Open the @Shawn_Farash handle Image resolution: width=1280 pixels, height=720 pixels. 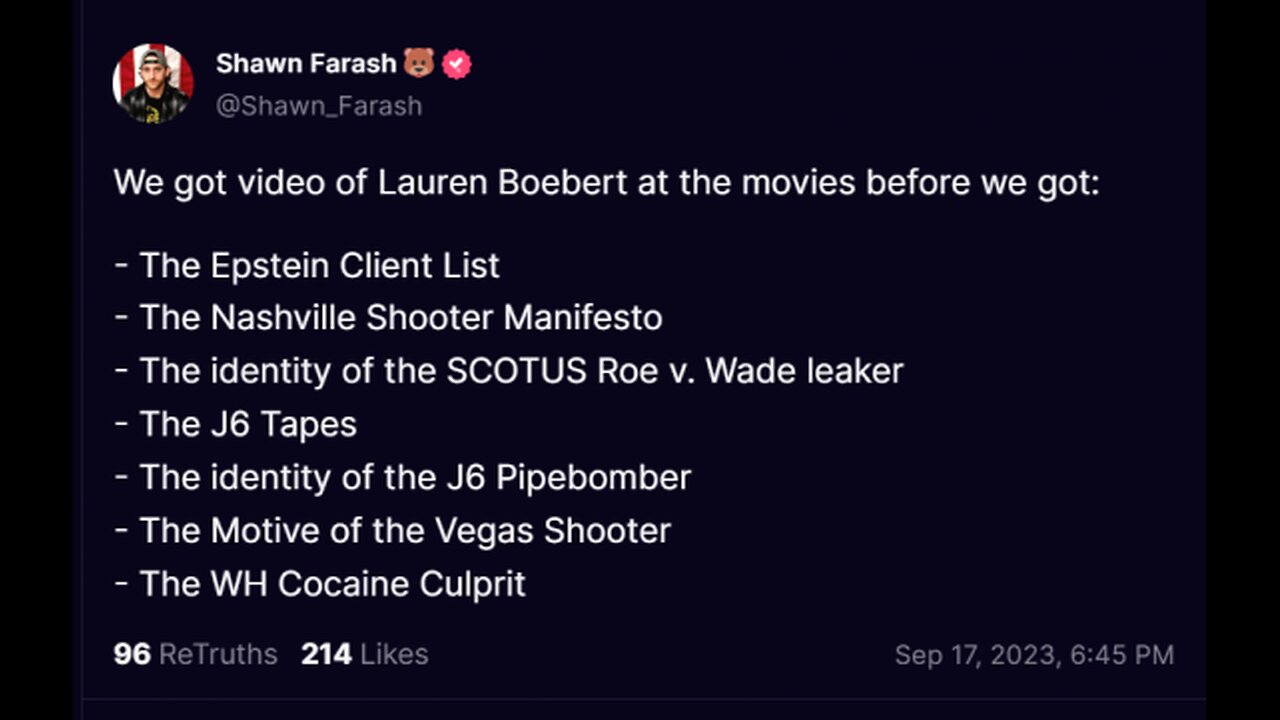(x=319, y=105)
